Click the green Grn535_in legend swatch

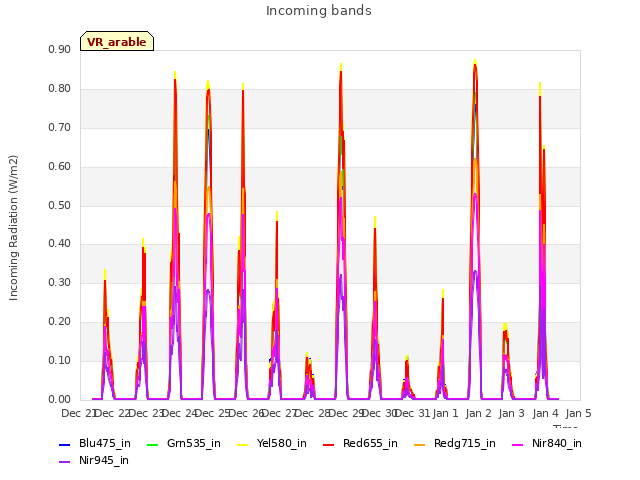pyautogui.click(x=152, y=444)
